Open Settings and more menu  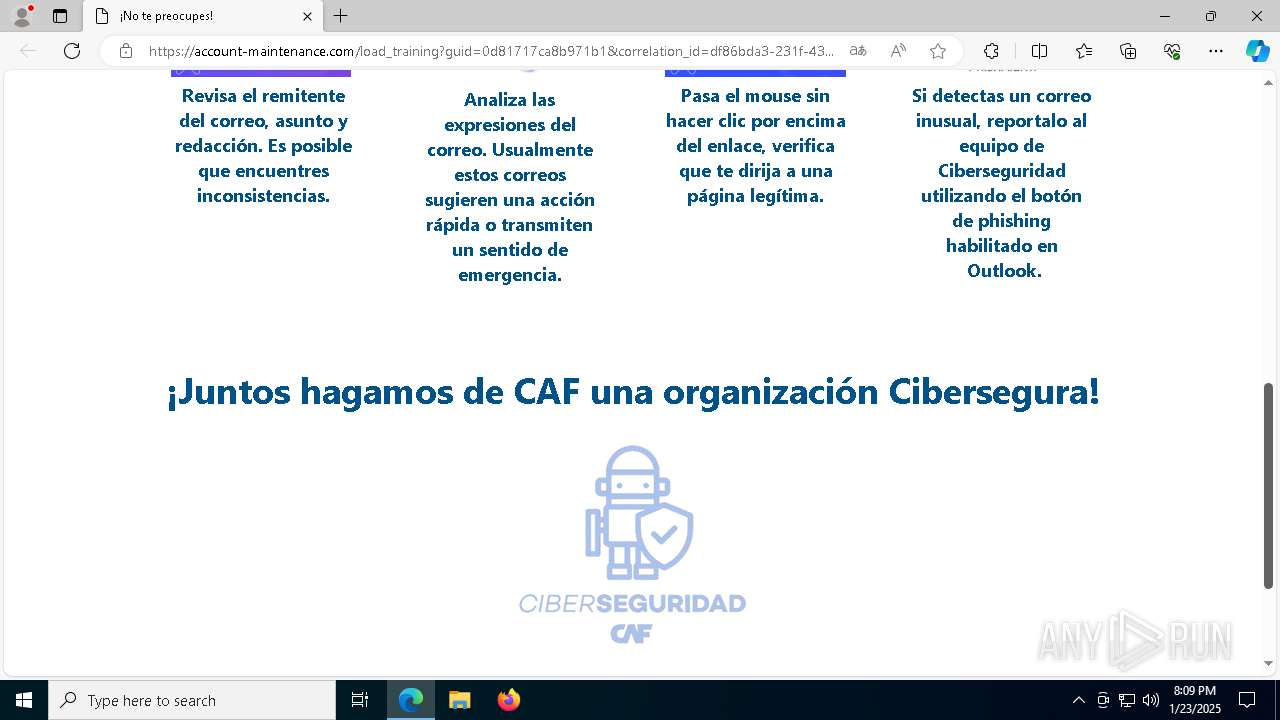coord(1216,51)
